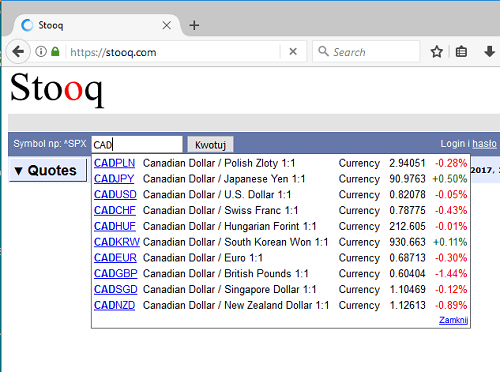Image resolution: width=500 pixels, height=372 pixels.
Task: Select the Stooq tab
Action: tap(97, 25)
